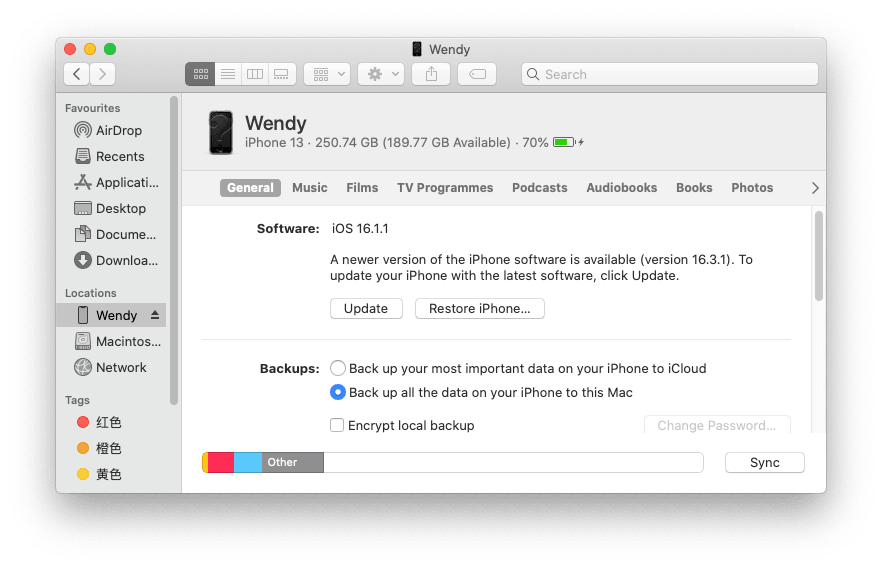Image resolution: width=882 pixels, height=567 pixels.
Task: Switch to column view in toolbar
Action: pyautogui.click(x=254, y=74)
